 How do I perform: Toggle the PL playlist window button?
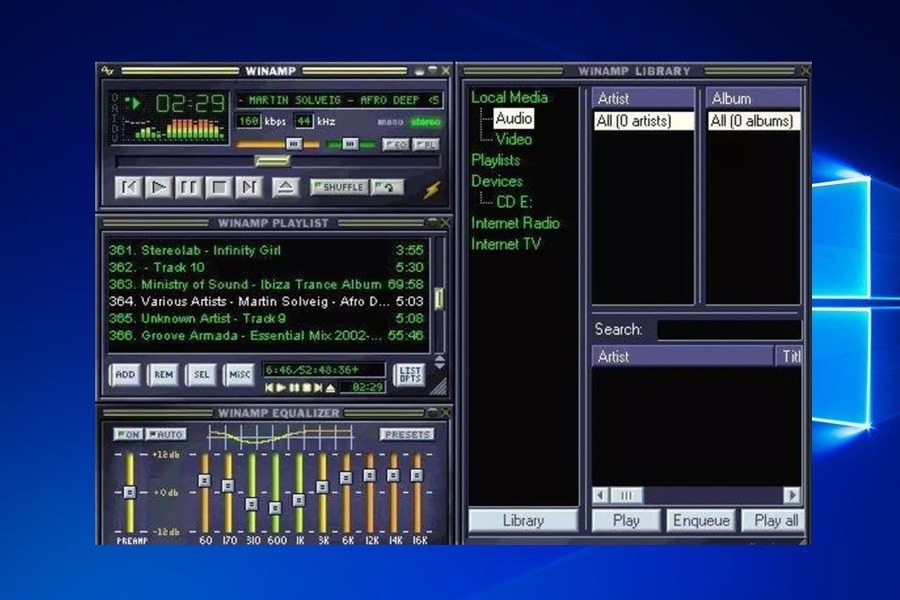pos(426,144)
